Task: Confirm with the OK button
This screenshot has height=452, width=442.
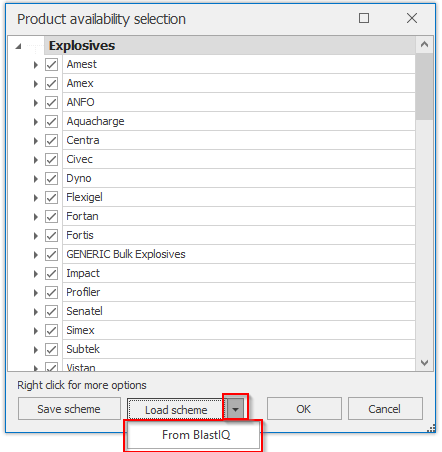Action: [304, 409]
